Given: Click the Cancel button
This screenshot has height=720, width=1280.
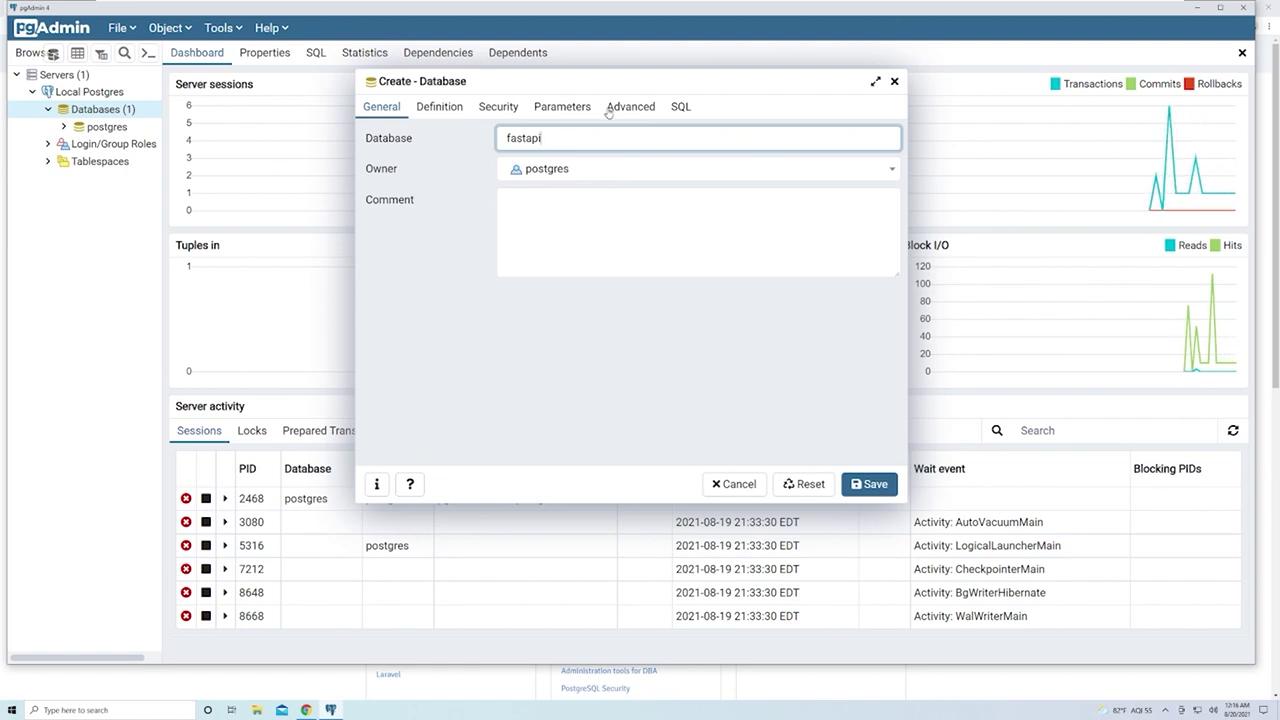Looking at the screenshot, I should [734, 484].
